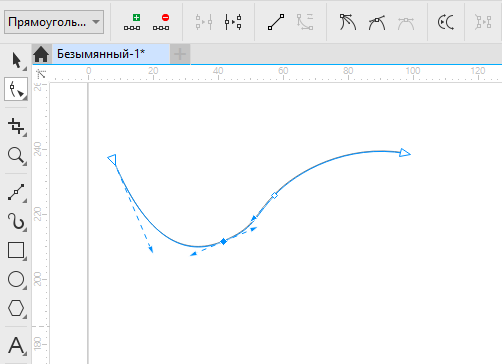The width and height of the screenshot is (502, 364).
Task: Select the filled node on curve
Action: [224, 241]
